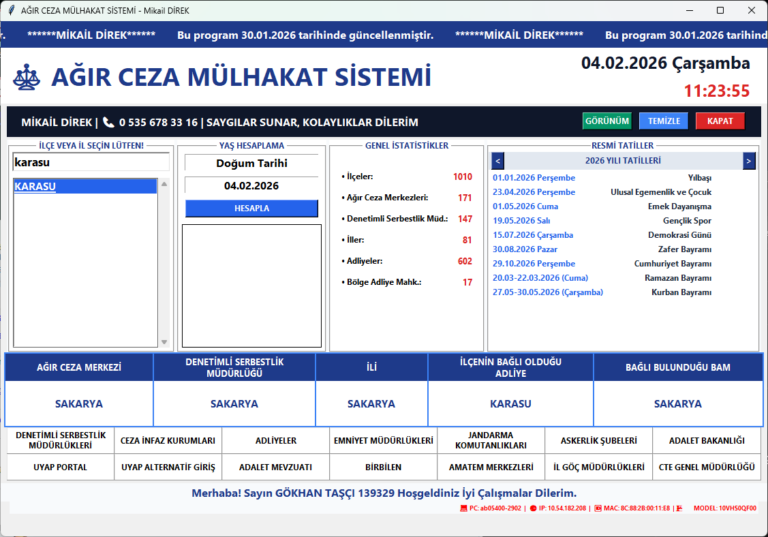This screenshot has height=537, width=768.
Task: Click the PC name icon in status bar
Action: coord(463,509)
